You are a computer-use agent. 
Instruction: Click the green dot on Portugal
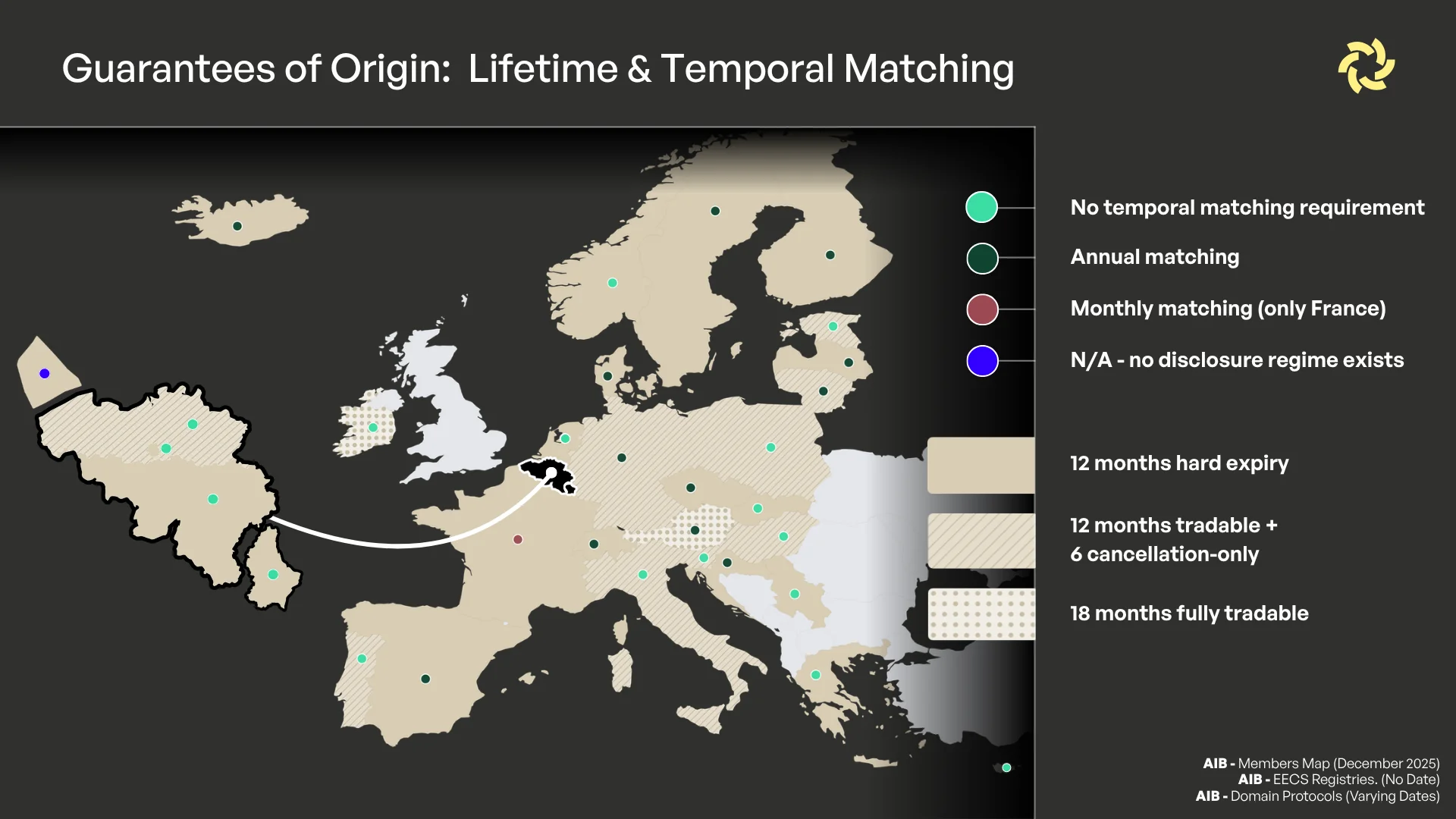pyautogui.click(x=362, y=659)
